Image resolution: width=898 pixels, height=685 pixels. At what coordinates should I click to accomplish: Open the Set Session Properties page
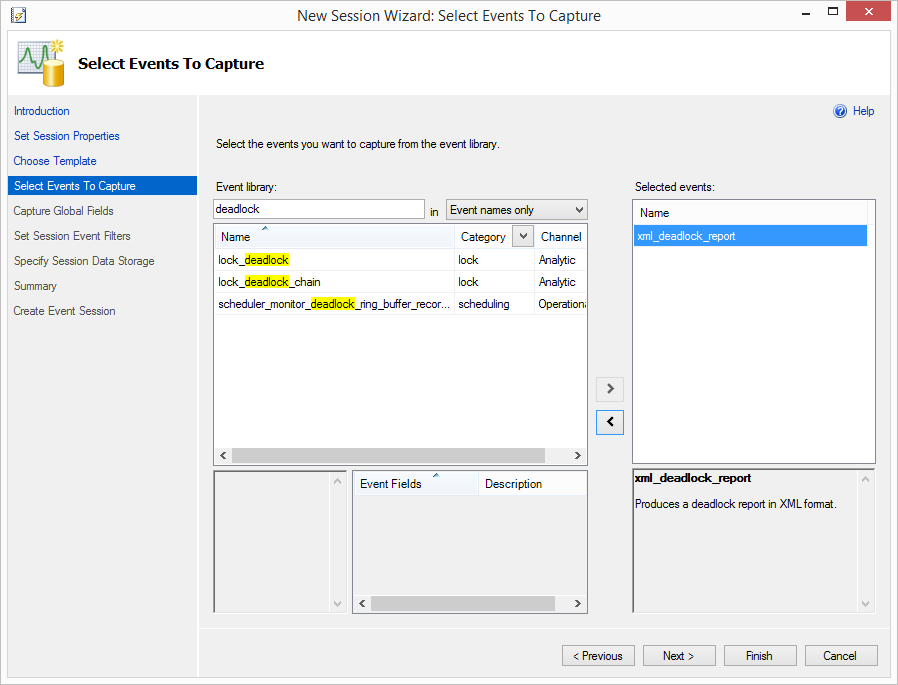tap(67, 136)
